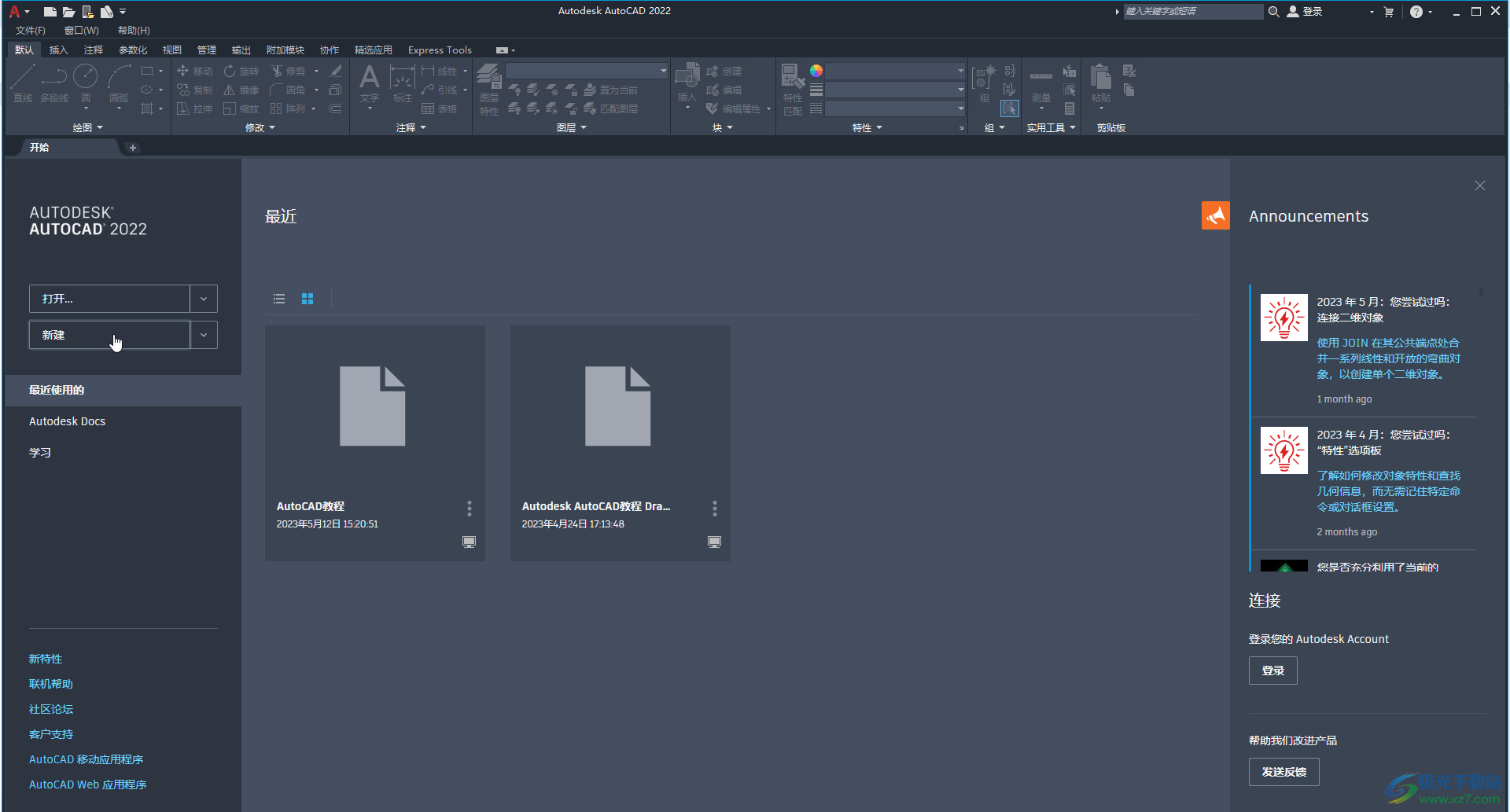The width and height of the screenshot is (1510, 812).
Task: Open options menu for Autodesk AutoCAD教程 Dra... file
Action: (x=714, y=508)
